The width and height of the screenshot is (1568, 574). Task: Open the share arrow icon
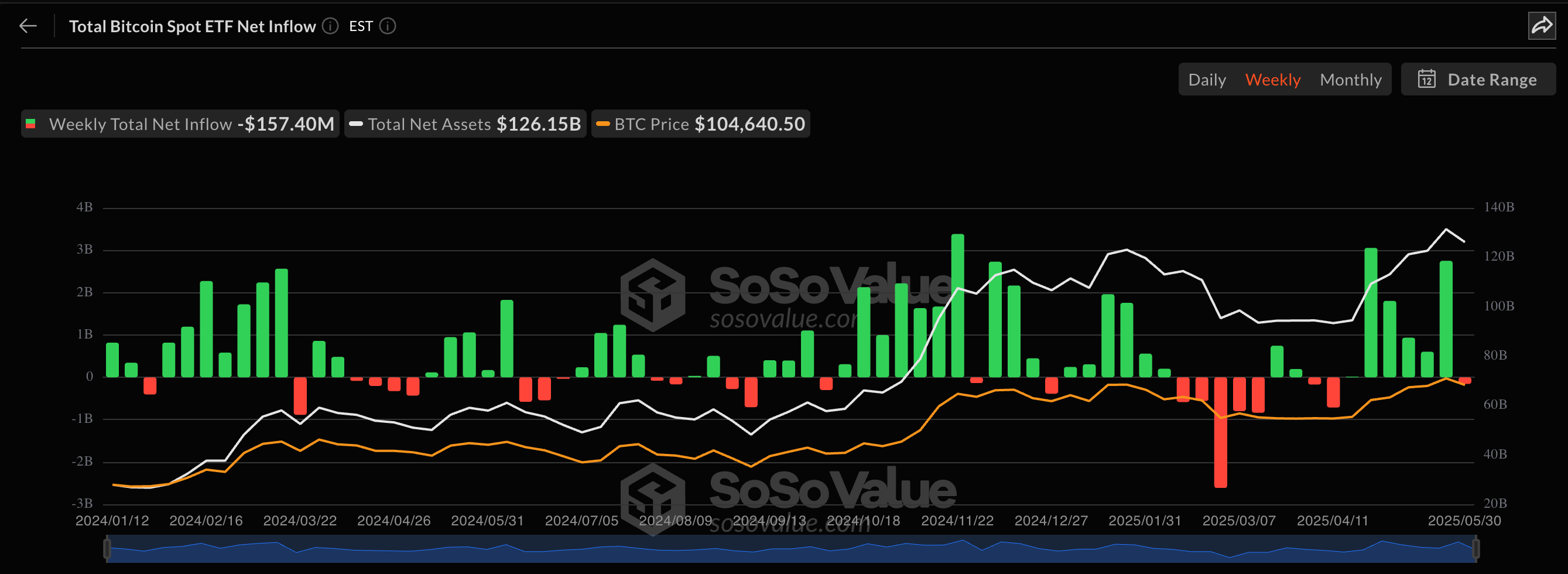coord(1541,26)
